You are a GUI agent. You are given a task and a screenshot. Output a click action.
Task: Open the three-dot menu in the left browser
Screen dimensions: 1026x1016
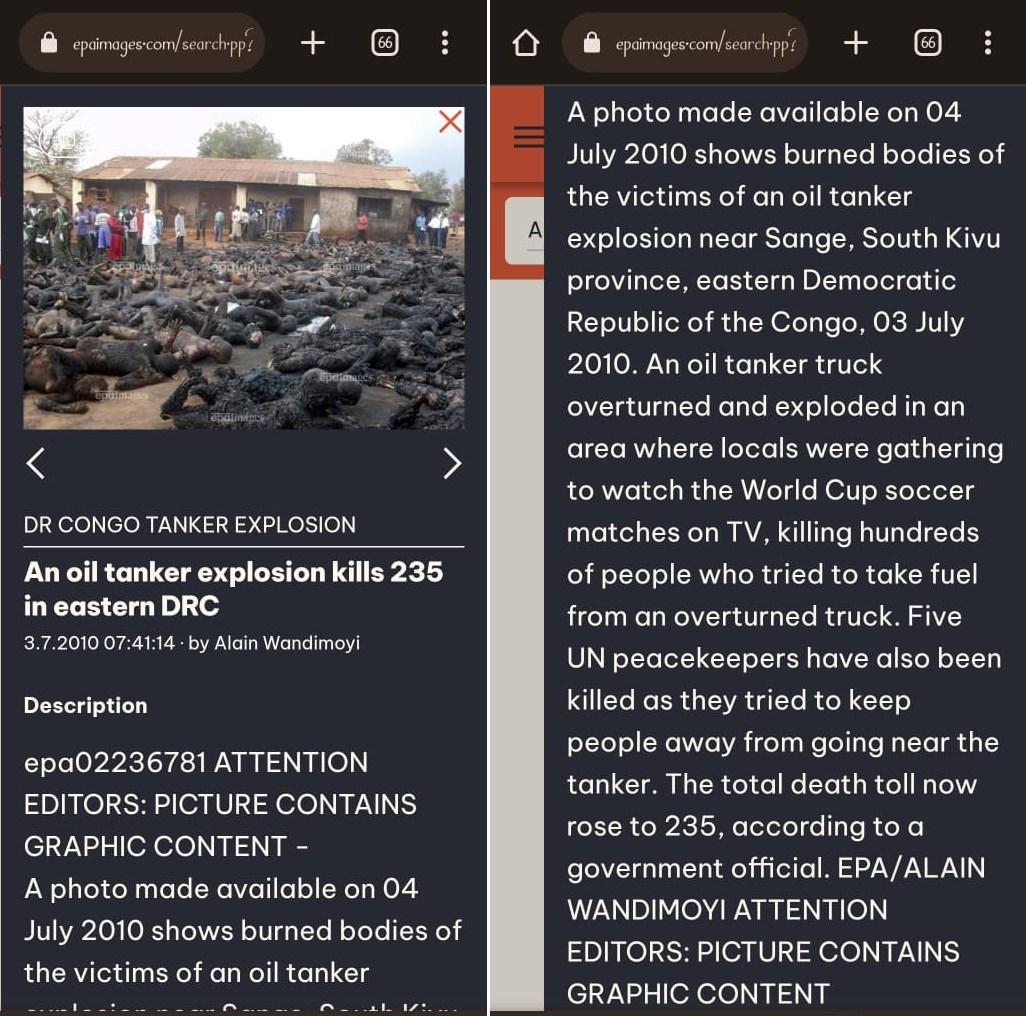click(x=445, y=43)
